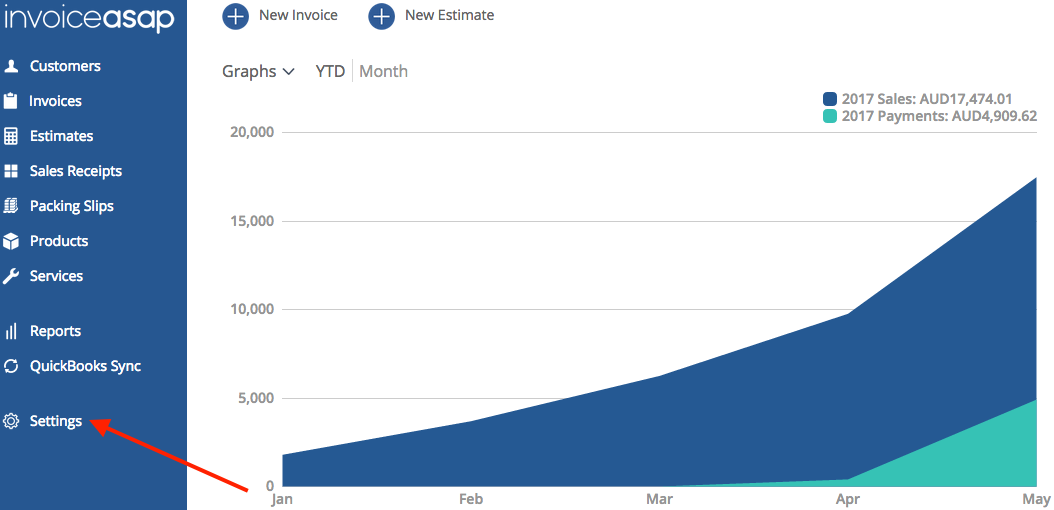Click the QuickBooks Sync refresh icon

point(11,366)
